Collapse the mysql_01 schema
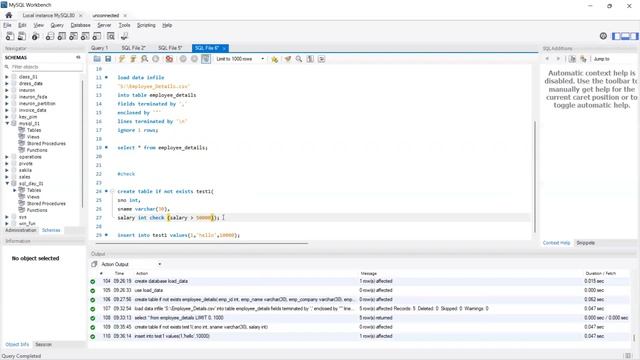The image size is (640, 360). coord(7,123)
